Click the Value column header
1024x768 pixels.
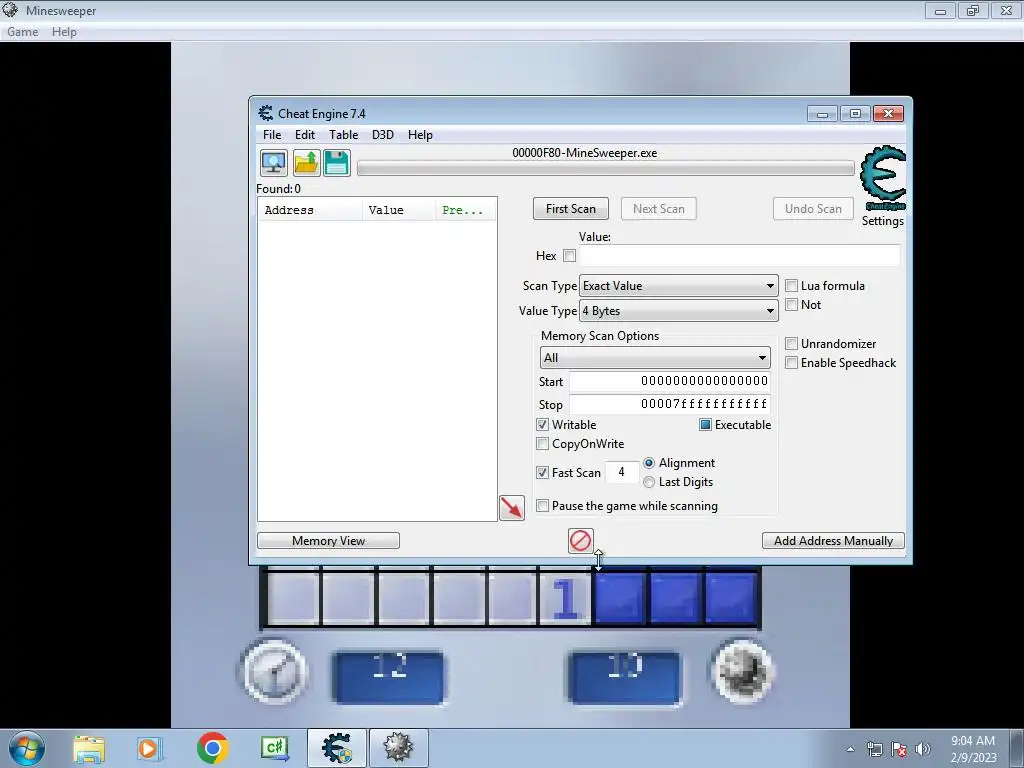pos(399,210)
